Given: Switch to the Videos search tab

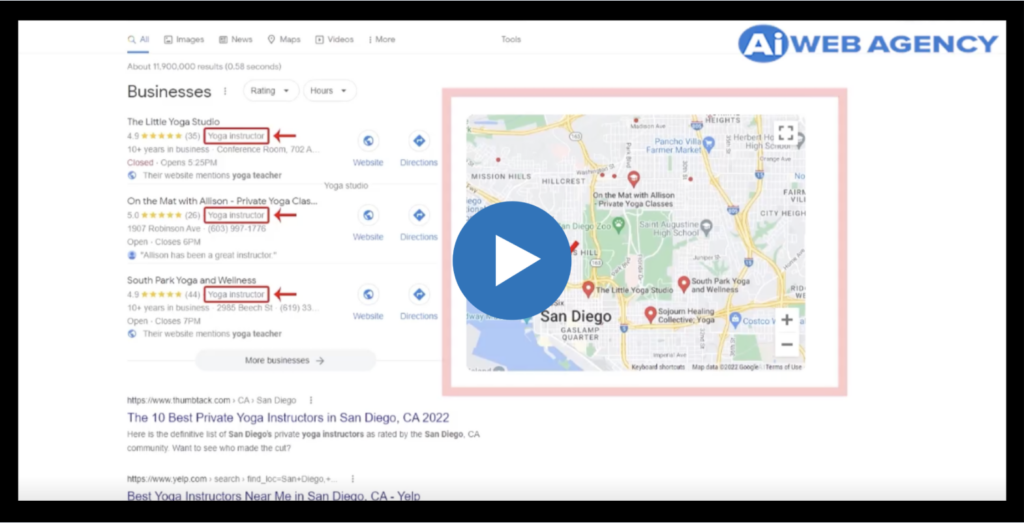Looking at the screenshot, I should coord(334,40).
